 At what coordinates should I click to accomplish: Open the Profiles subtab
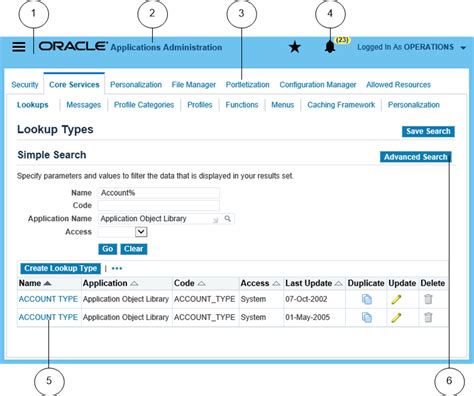[200, 105]
